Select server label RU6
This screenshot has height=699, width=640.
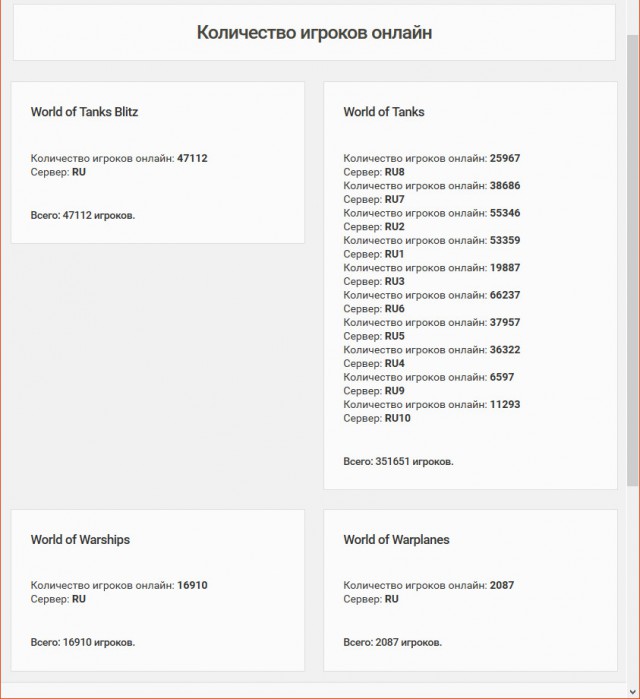(x=394, y=309)
